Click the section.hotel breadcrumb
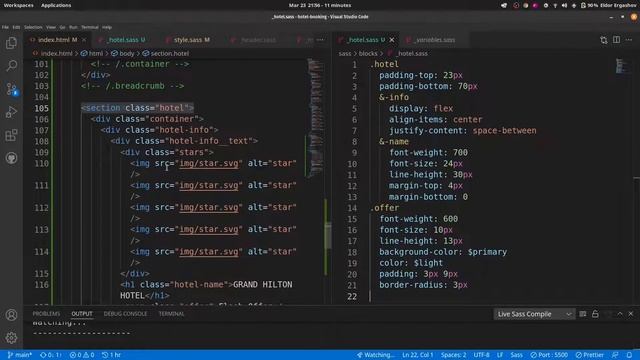Screen dimensions: 640x360 coord(165,53)
